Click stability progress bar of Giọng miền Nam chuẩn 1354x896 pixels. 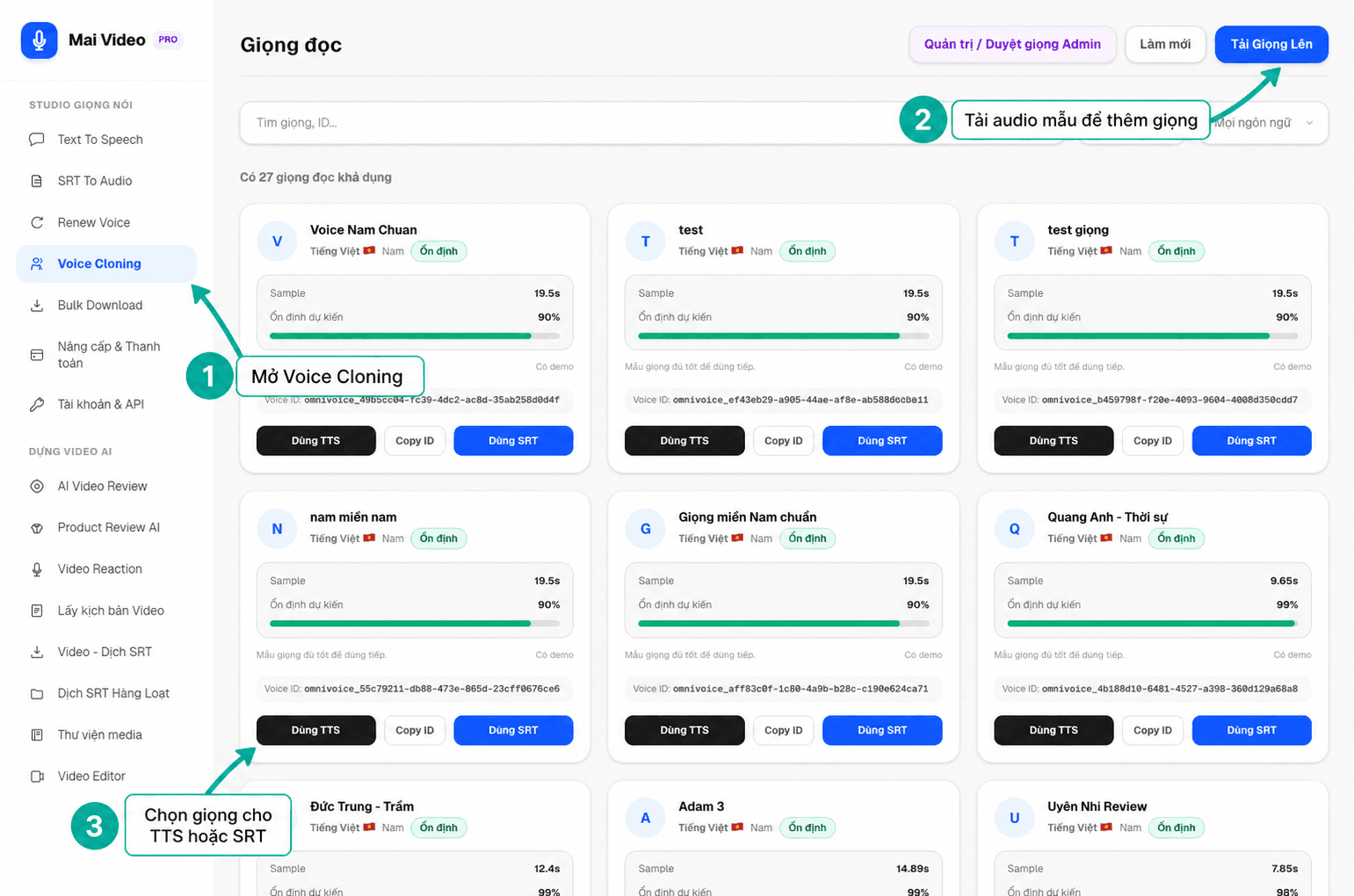[784, 624]
